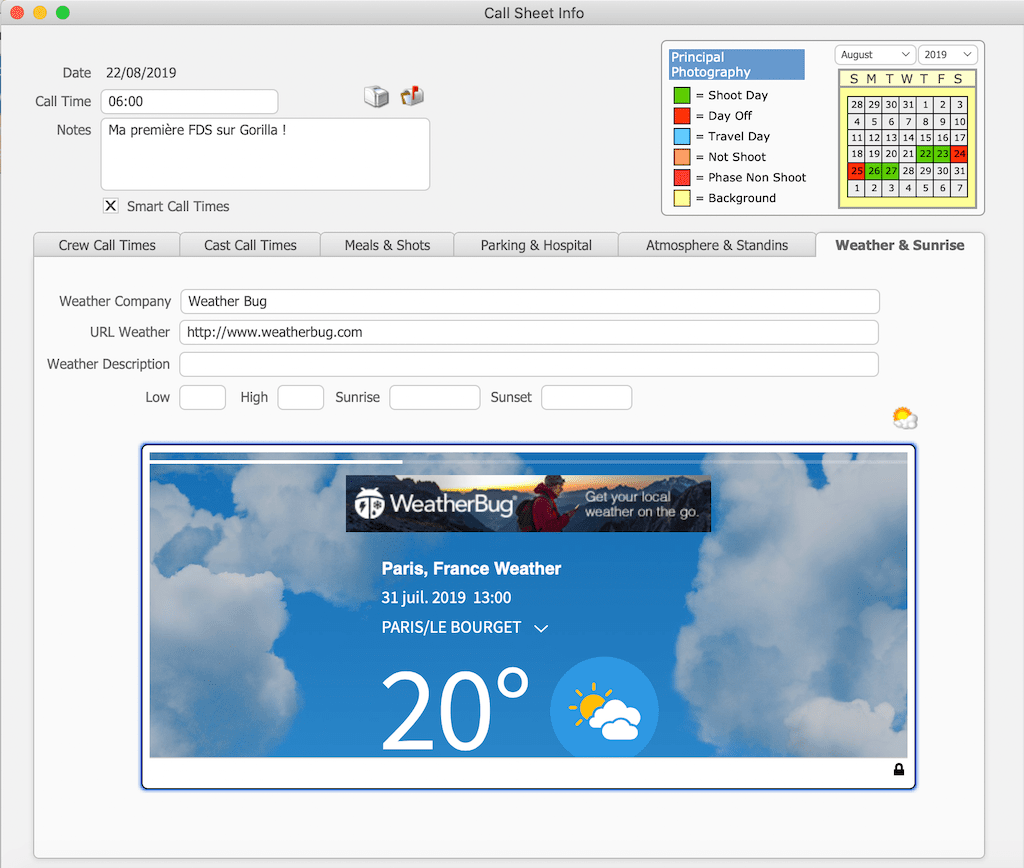Click the sun-and-cloud weather fetch icon
The height and width of the screenshot is (868, 1024).
click(x=904, y=418)
